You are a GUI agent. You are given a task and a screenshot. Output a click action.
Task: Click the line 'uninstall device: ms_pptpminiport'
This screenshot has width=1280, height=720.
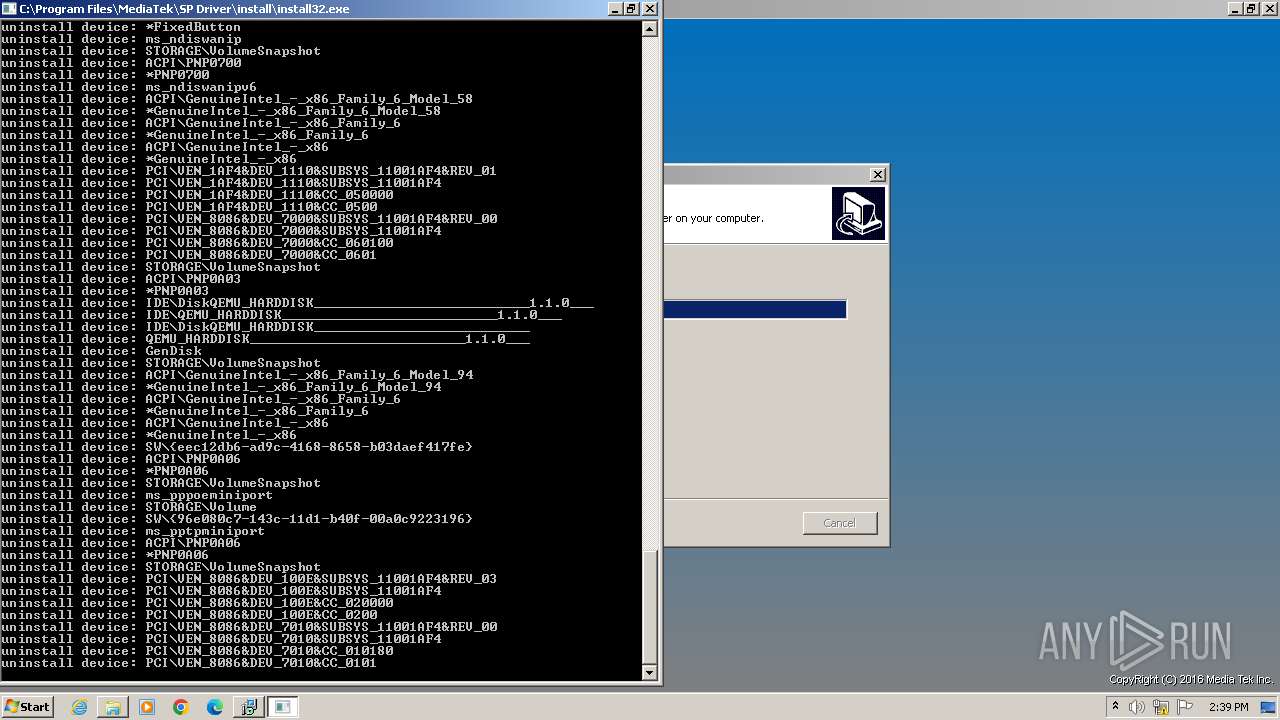133,531
